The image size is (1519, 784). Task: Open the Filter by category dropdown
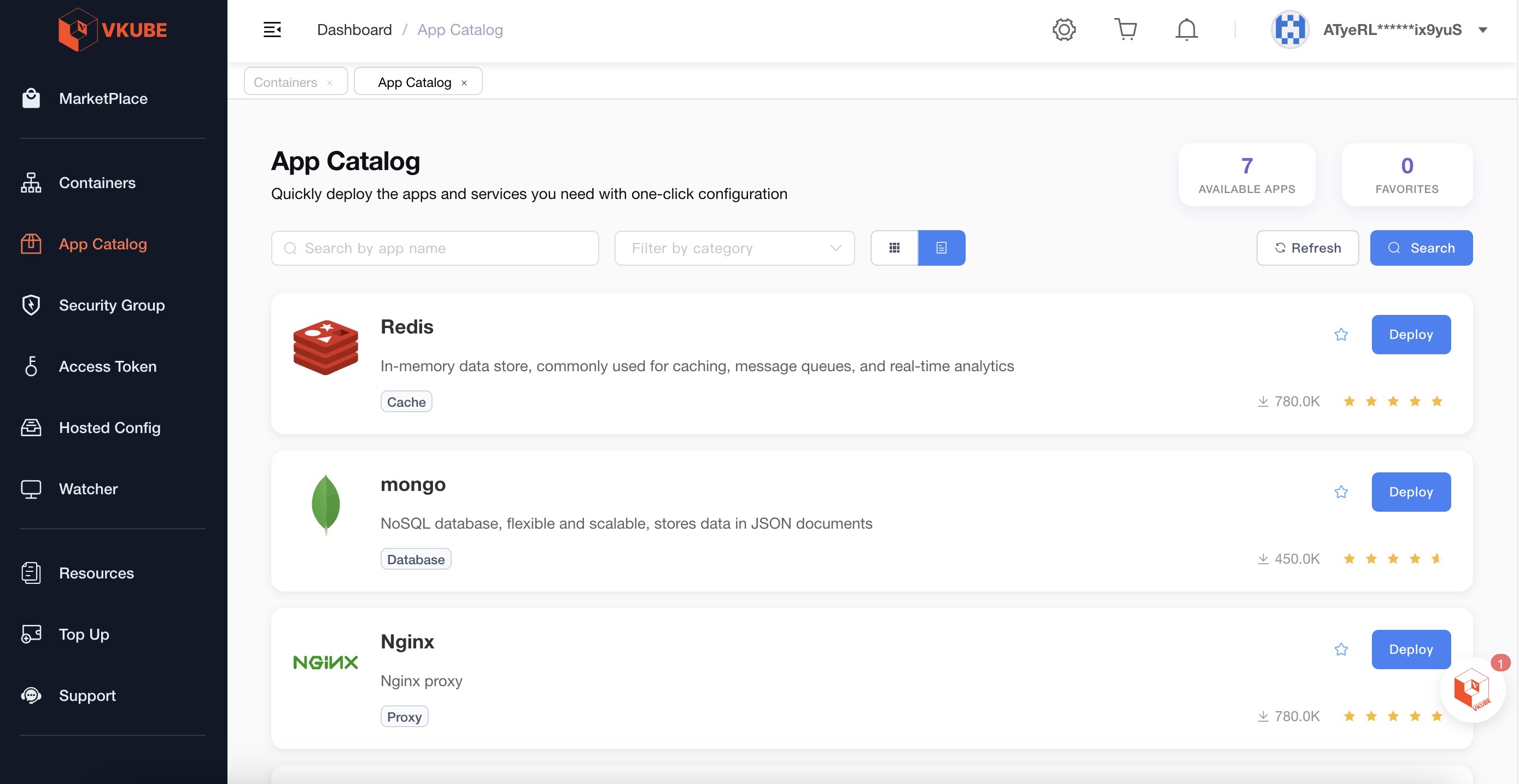(734, 248)
